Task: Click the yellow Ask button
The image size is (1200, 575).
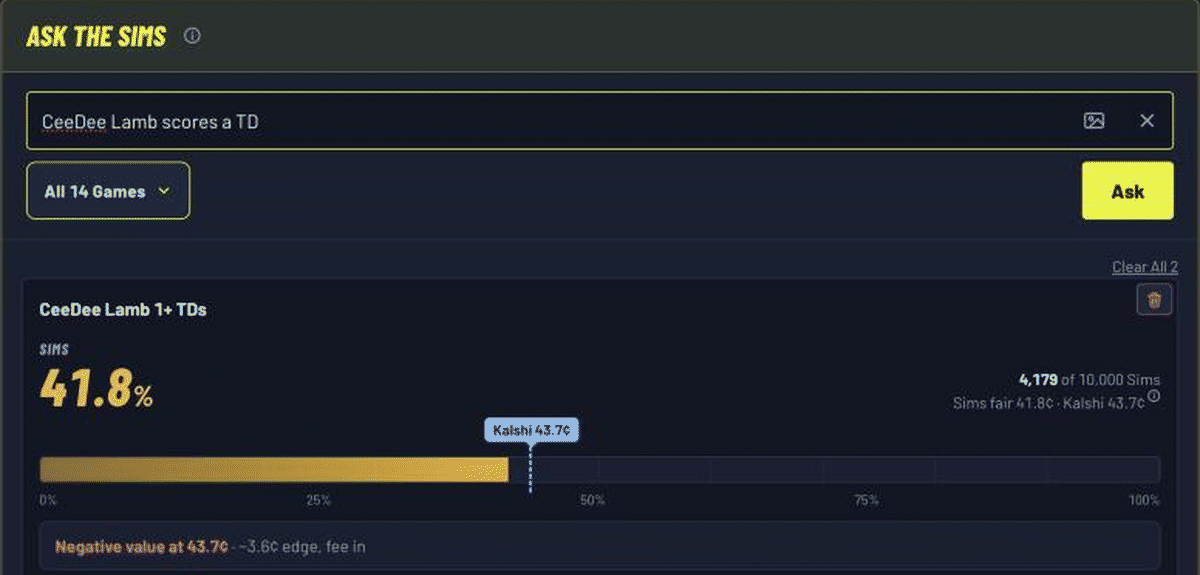Action: click(1127, 191)
